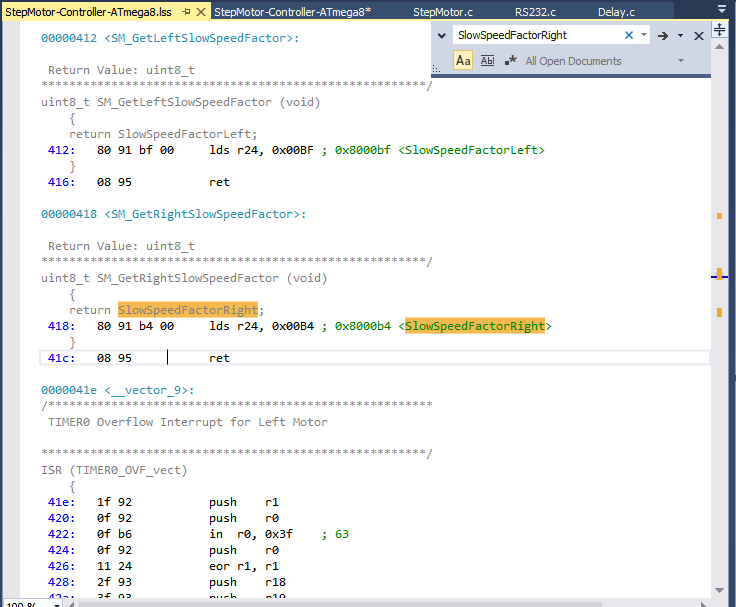Click the editor split-window handle

(719, 29)
